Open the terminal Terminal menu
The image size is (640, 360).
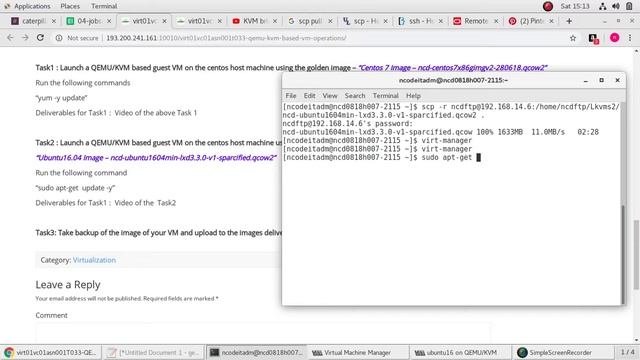point(385,96)
